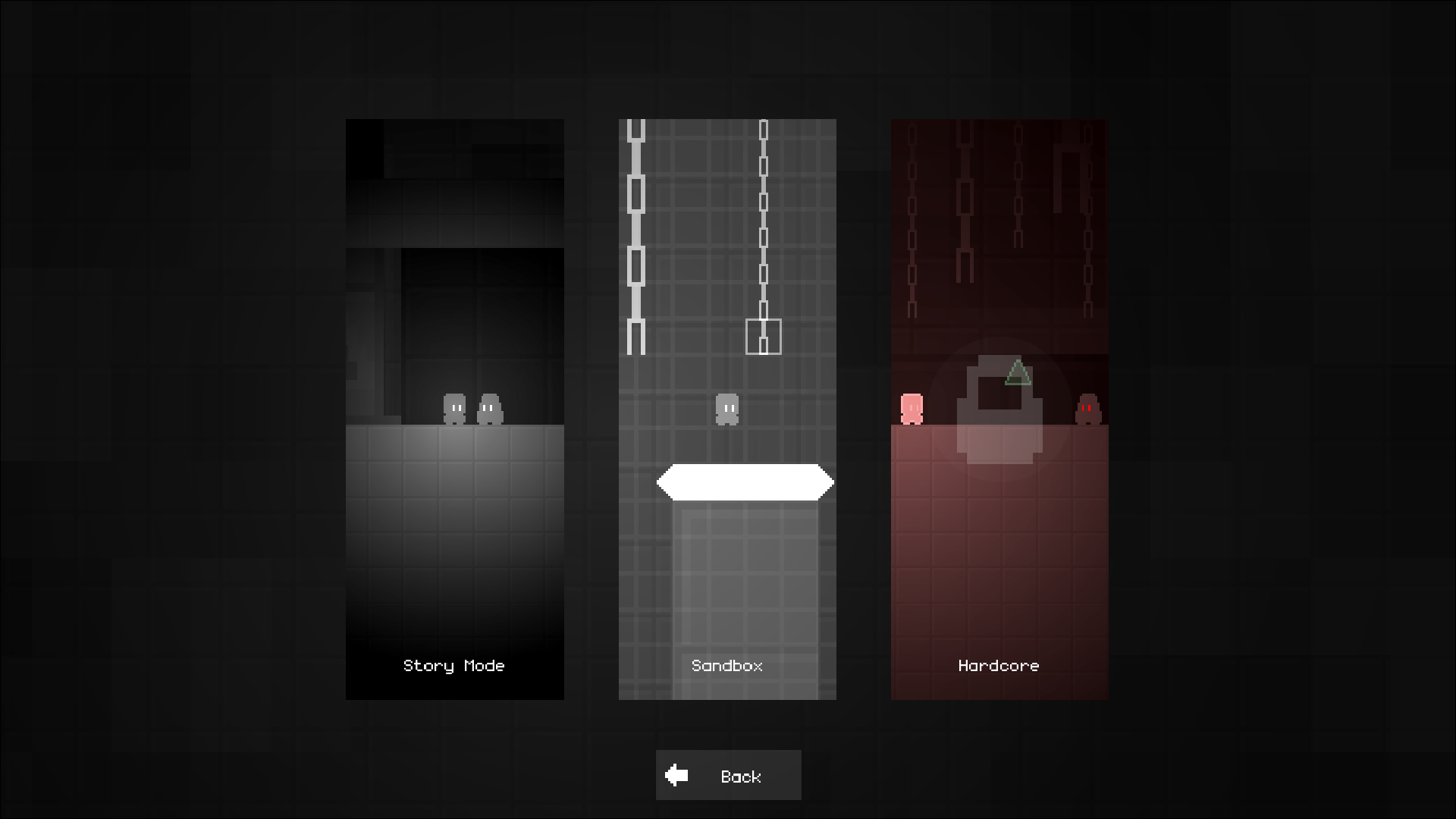
Task: Go back with the Back button
Action: (728, 775)
